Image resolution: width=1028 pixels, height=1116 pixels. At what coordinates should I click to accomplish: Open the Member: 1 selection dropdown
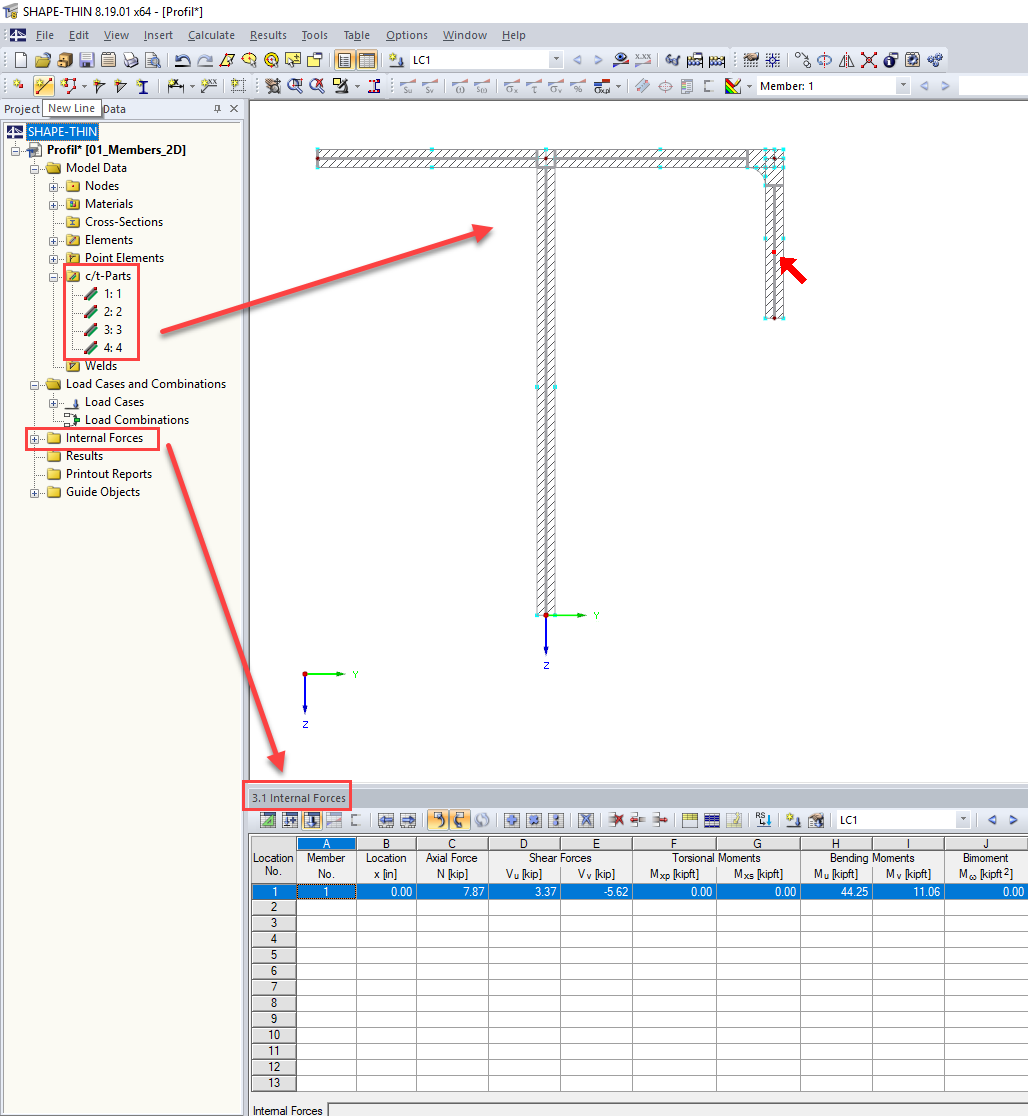click(x=903, y=85)
